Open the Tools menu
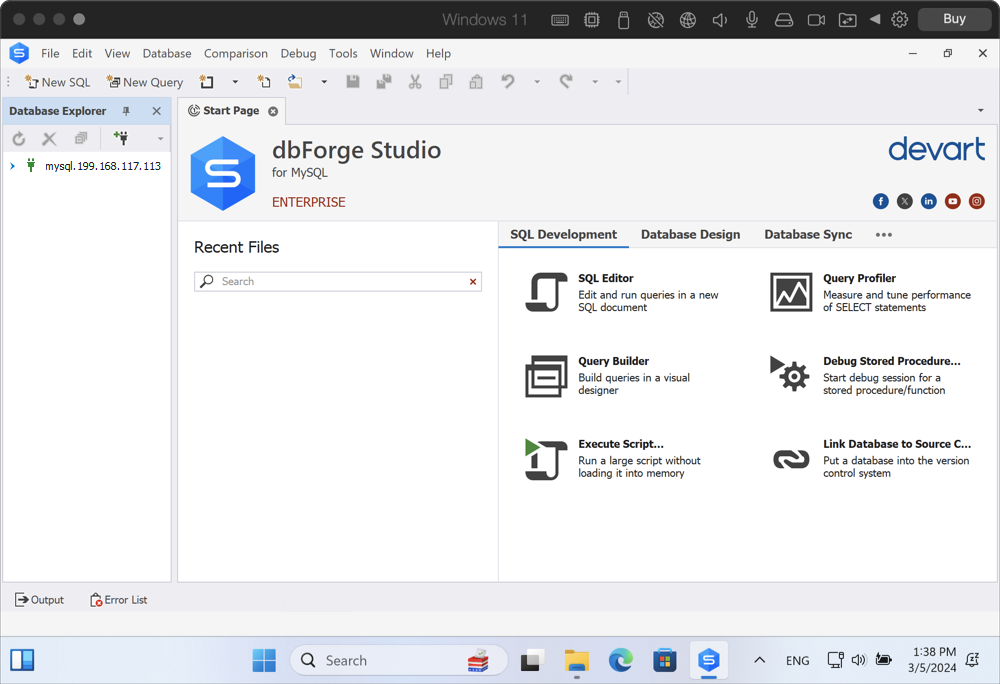 [342, 54]
